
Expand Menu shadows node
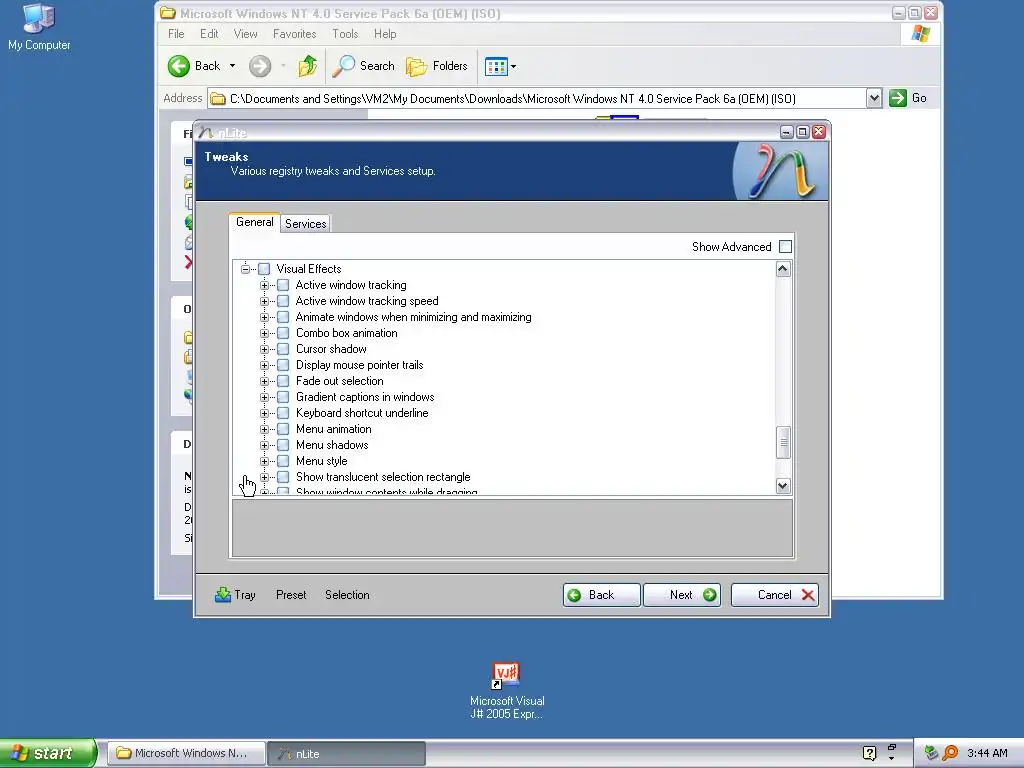(x=264, y=445)
